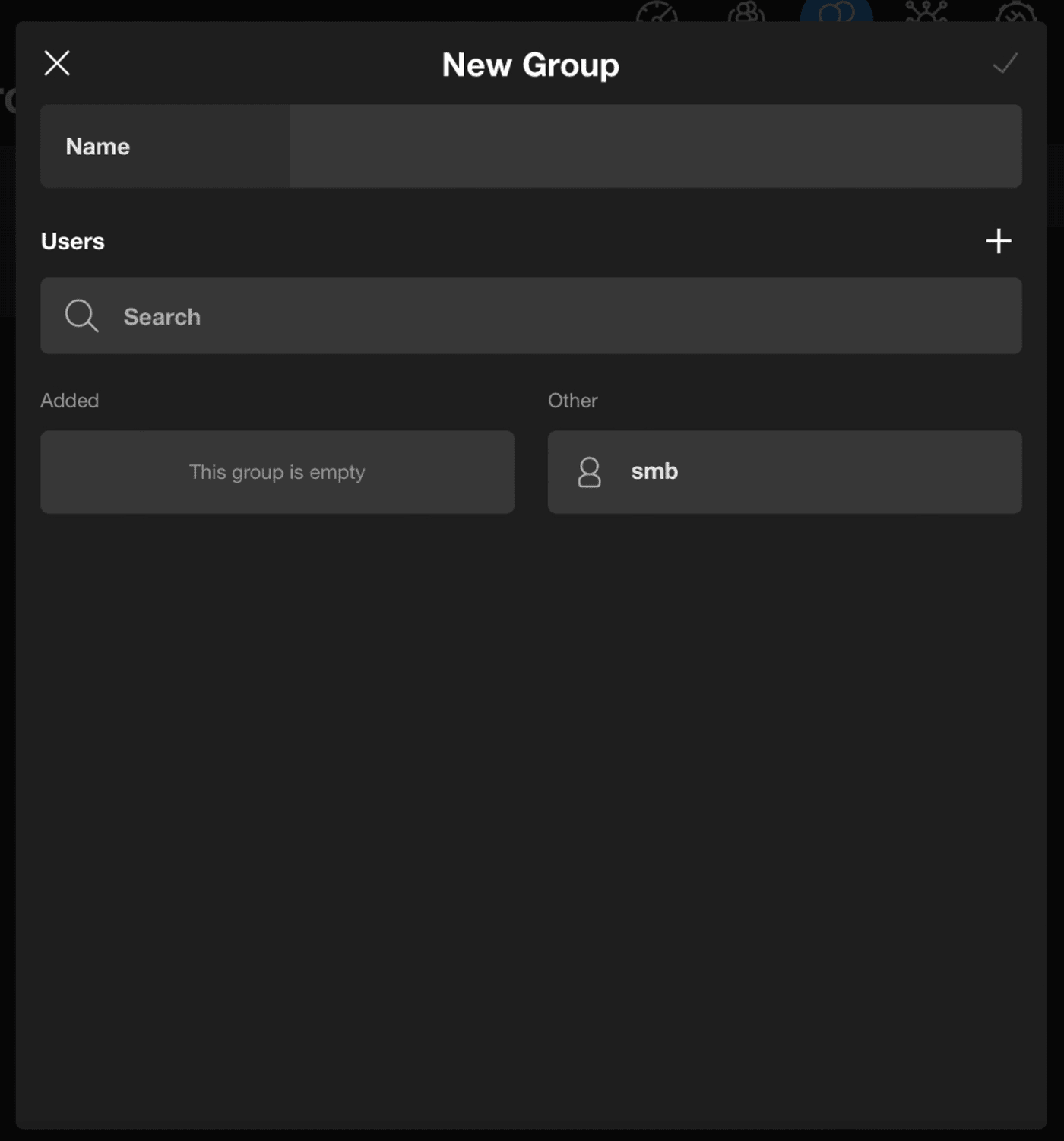Image resolution: width=1064 pixels, height=1141 pixels.
Task: Click the magnifying glass search icon
Action: tap(81, 315)
